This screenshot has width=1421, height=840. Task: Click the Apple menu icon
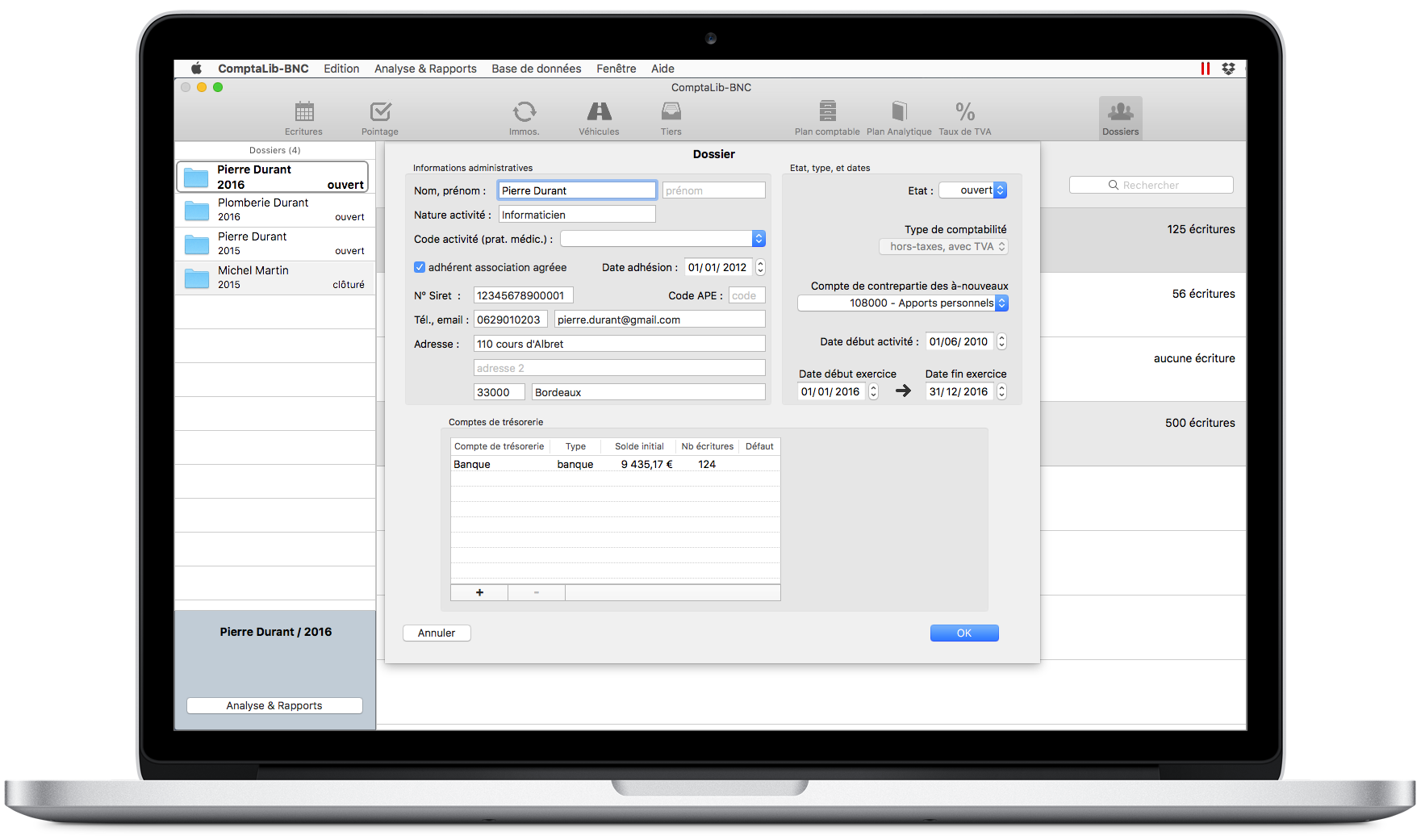click(x=196, y=69)
